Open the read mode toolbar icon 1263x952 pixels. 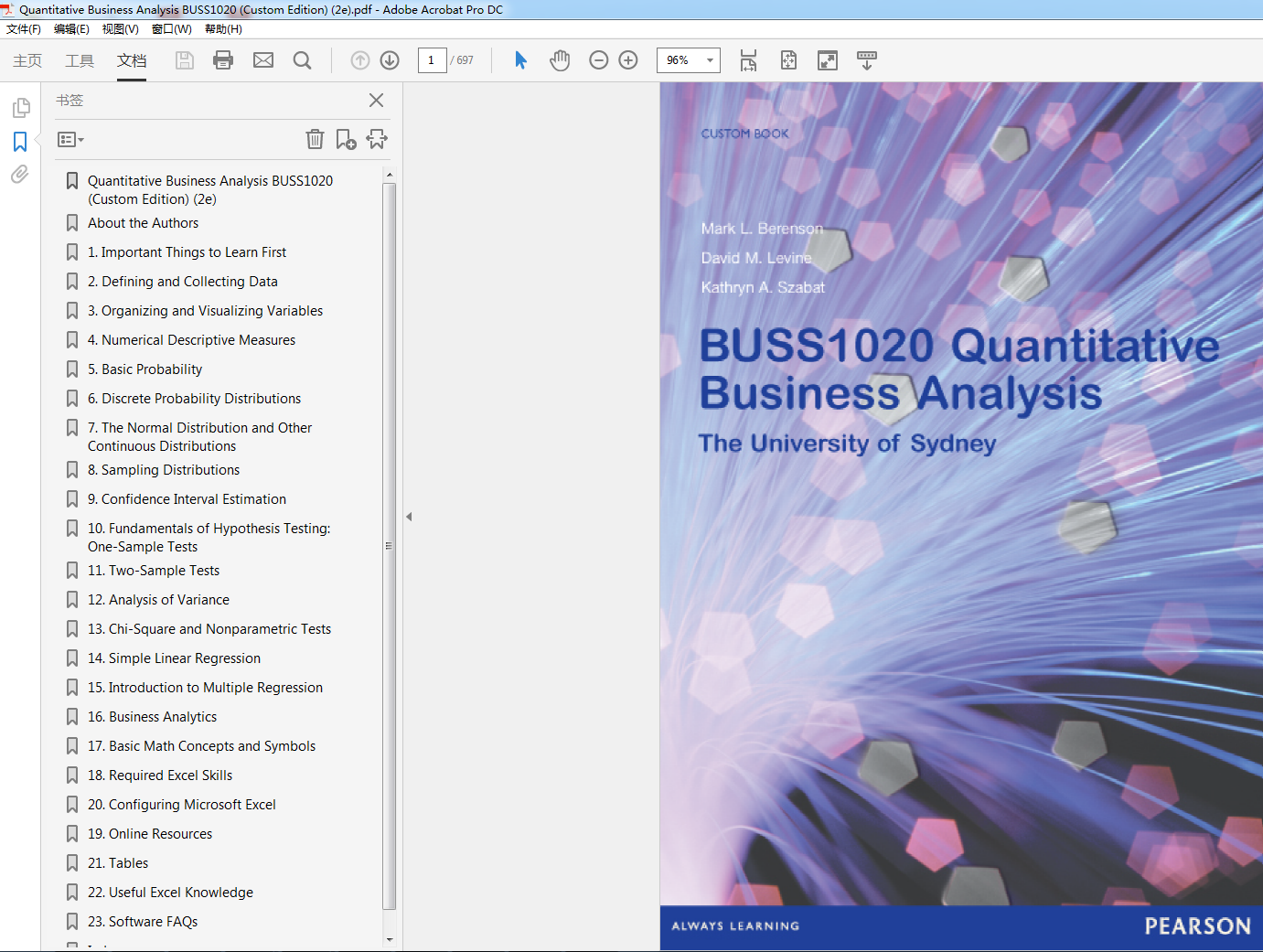867,60
